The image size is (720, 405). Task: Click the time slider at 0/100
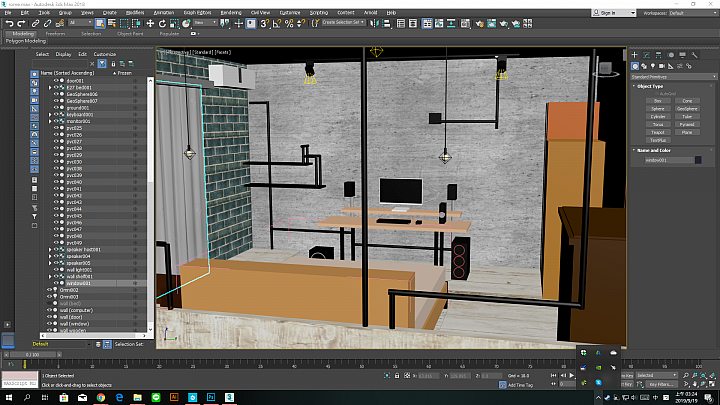[x=32, y=354]
